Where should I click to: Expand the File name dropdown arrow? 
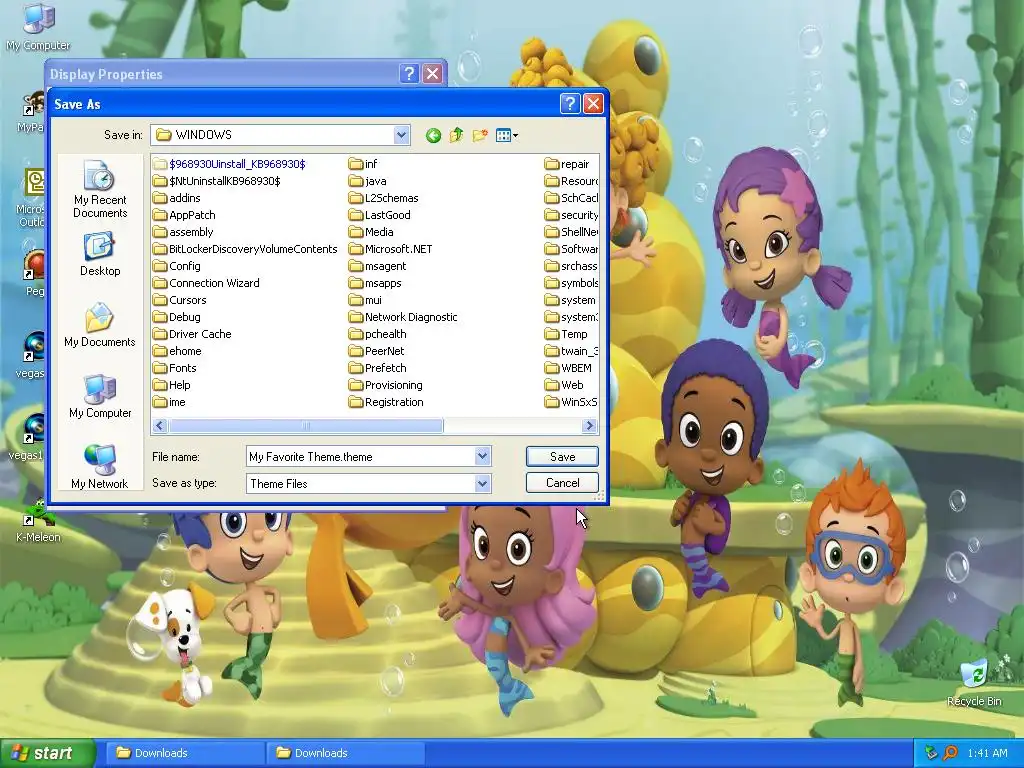[x=482, y=456]
